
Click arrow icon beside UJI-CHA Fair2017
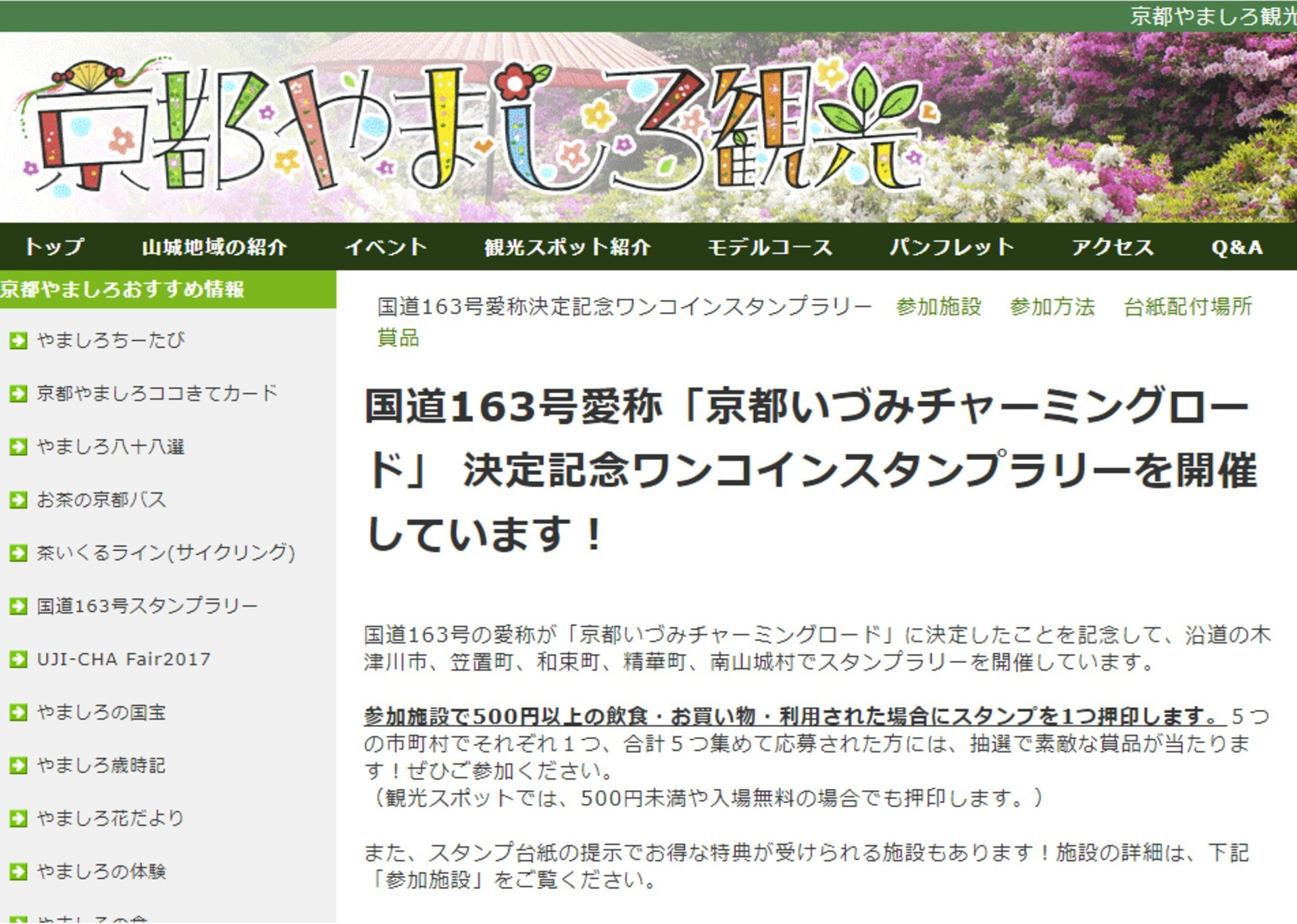[x=18, y=660]
